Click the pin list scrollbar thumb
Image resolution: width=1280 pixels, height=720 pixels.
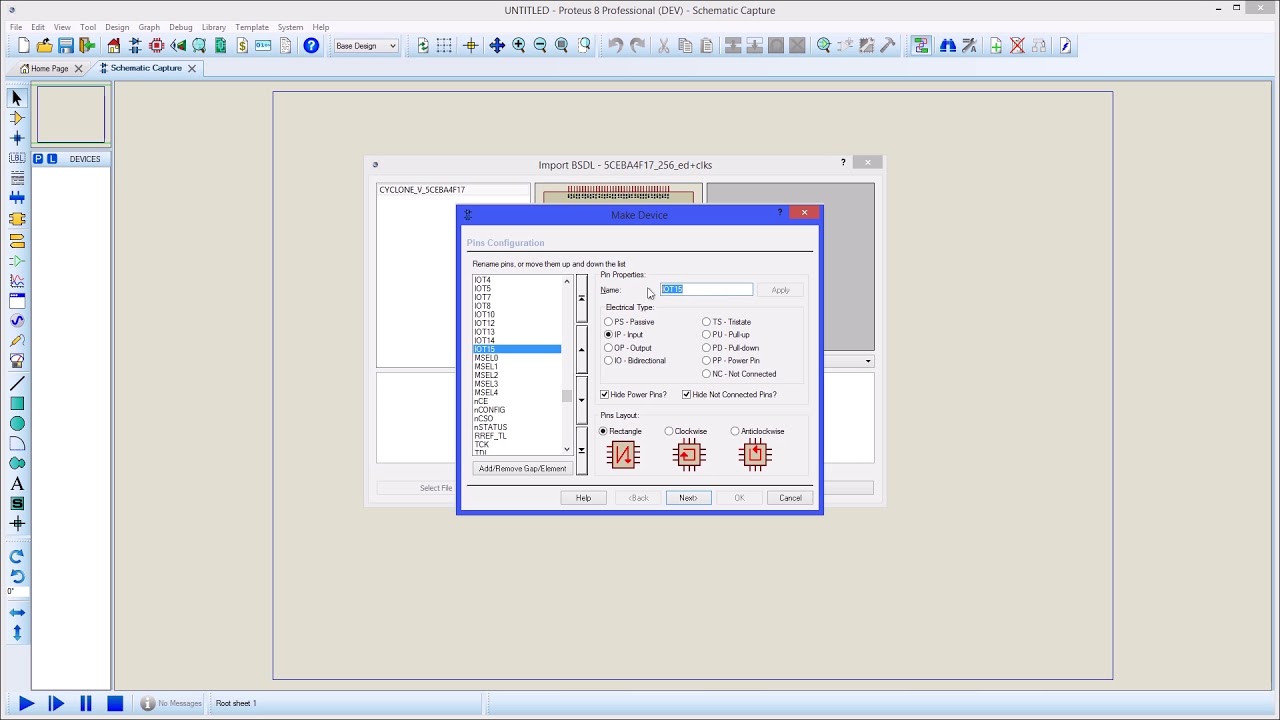pos(567,396)
